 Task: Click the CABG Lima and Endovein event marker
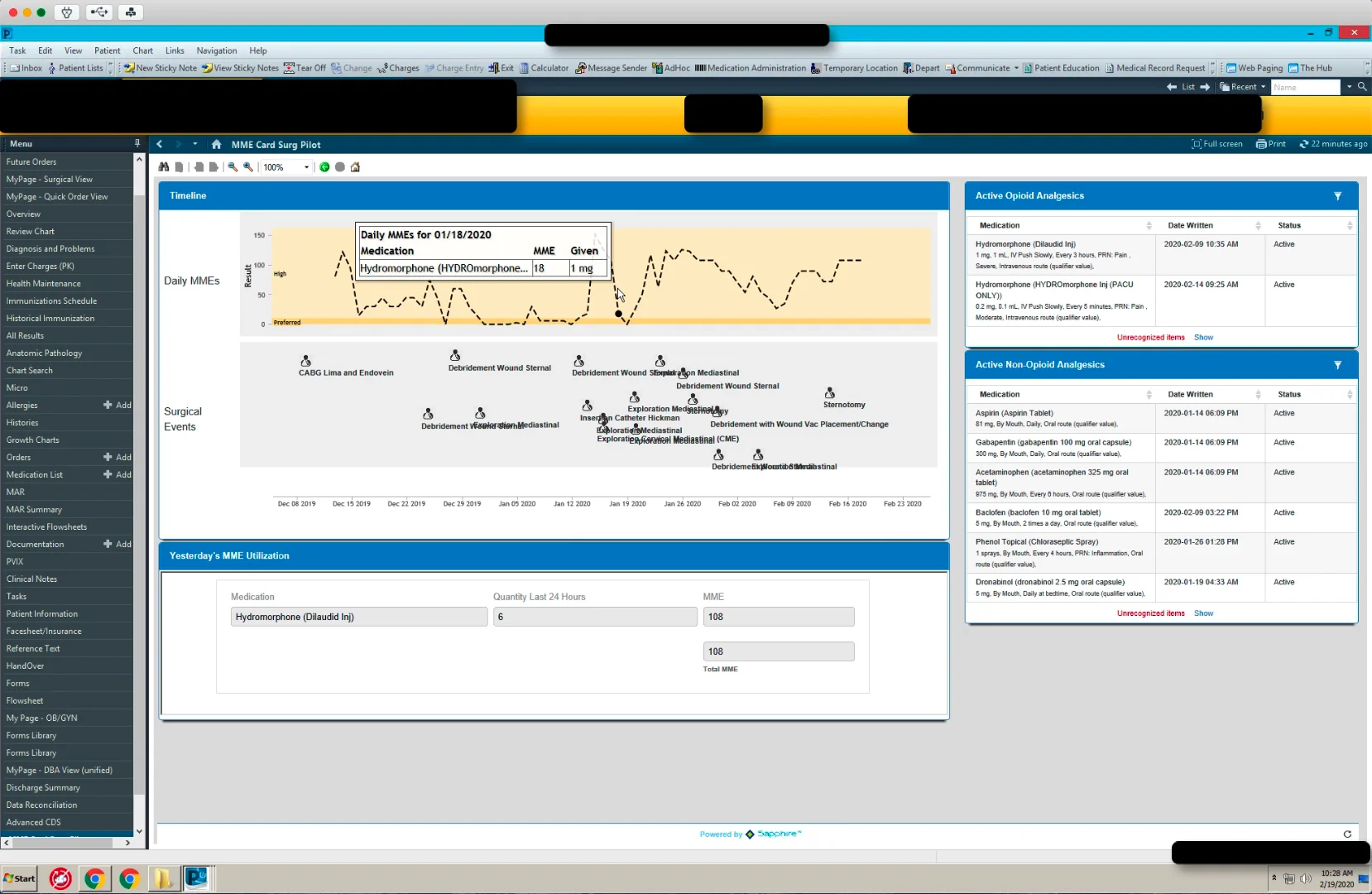coord(306,361)
